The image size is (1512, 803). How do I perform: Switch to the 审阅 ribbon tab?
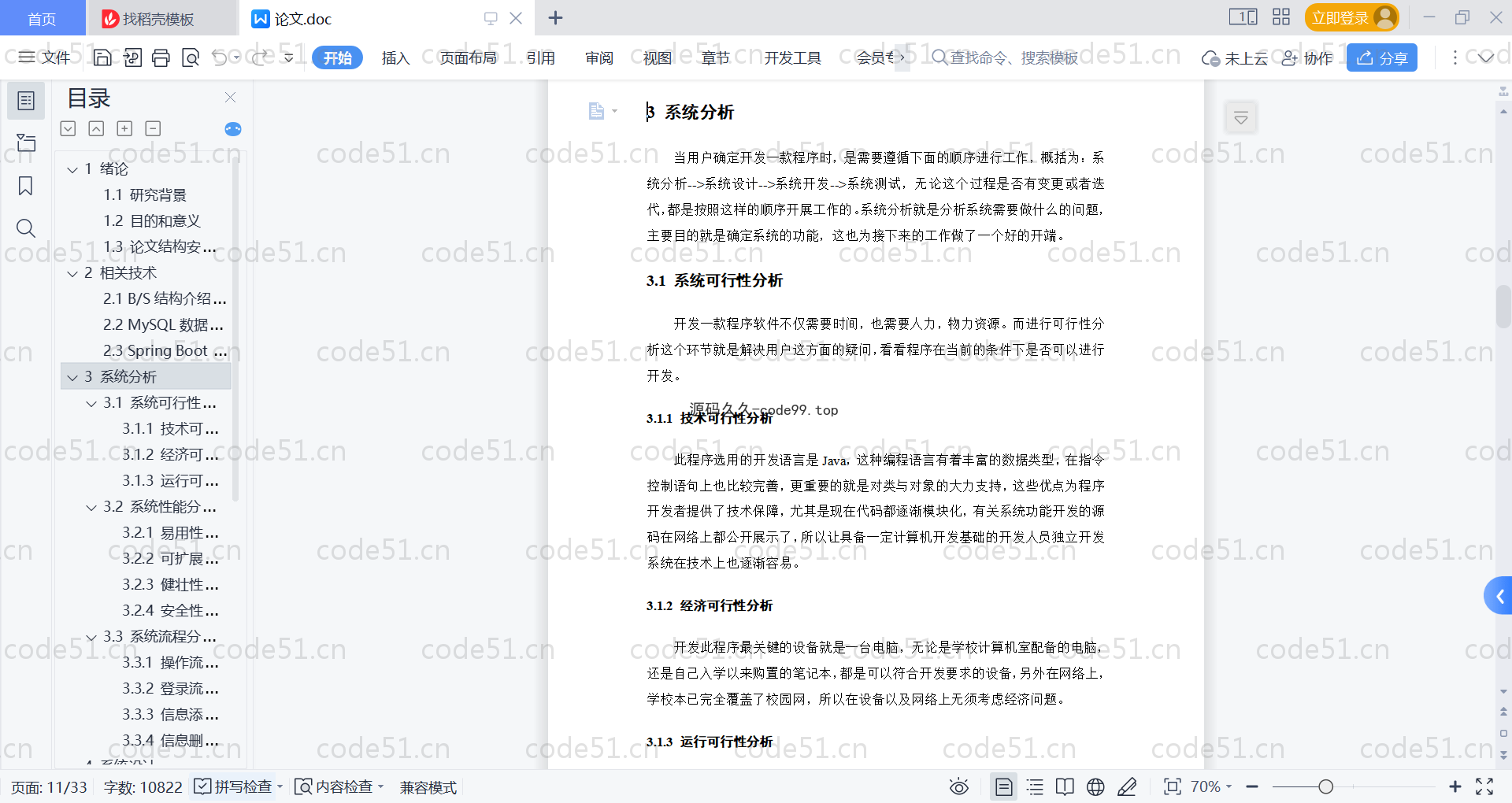[x=599, y=57]
